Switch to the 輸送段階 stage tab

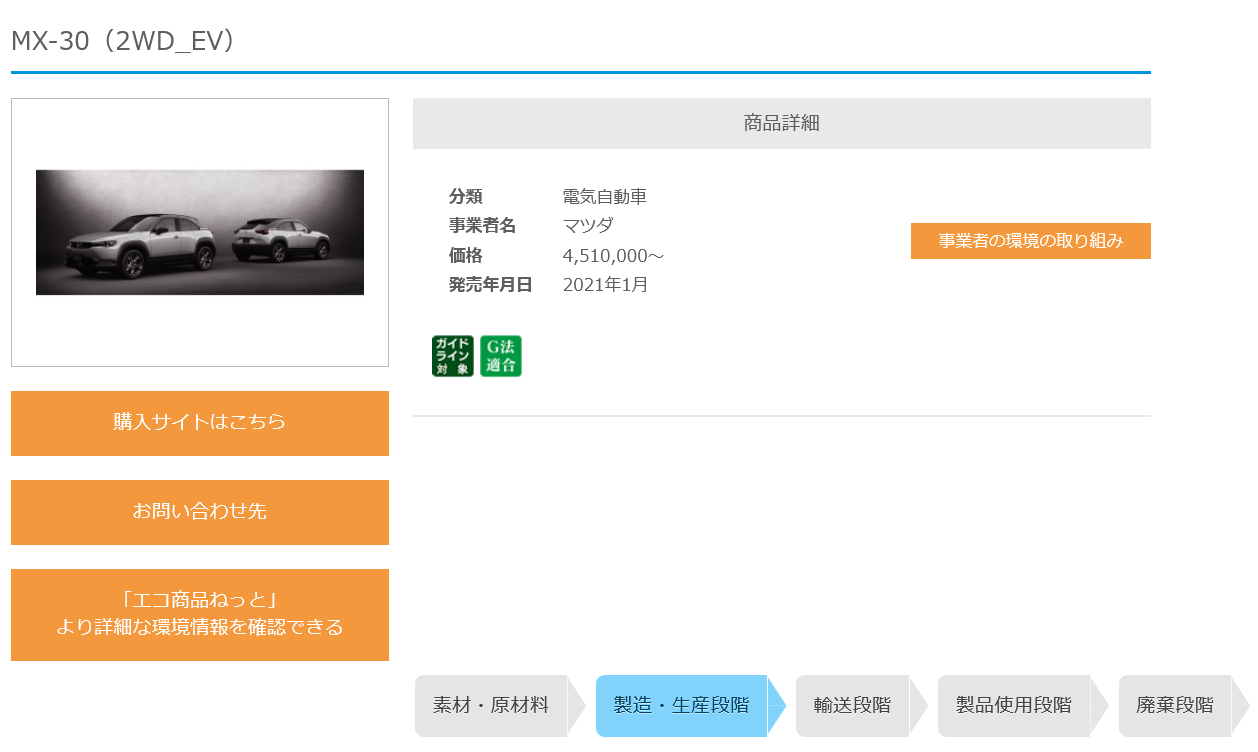[861, 706]
